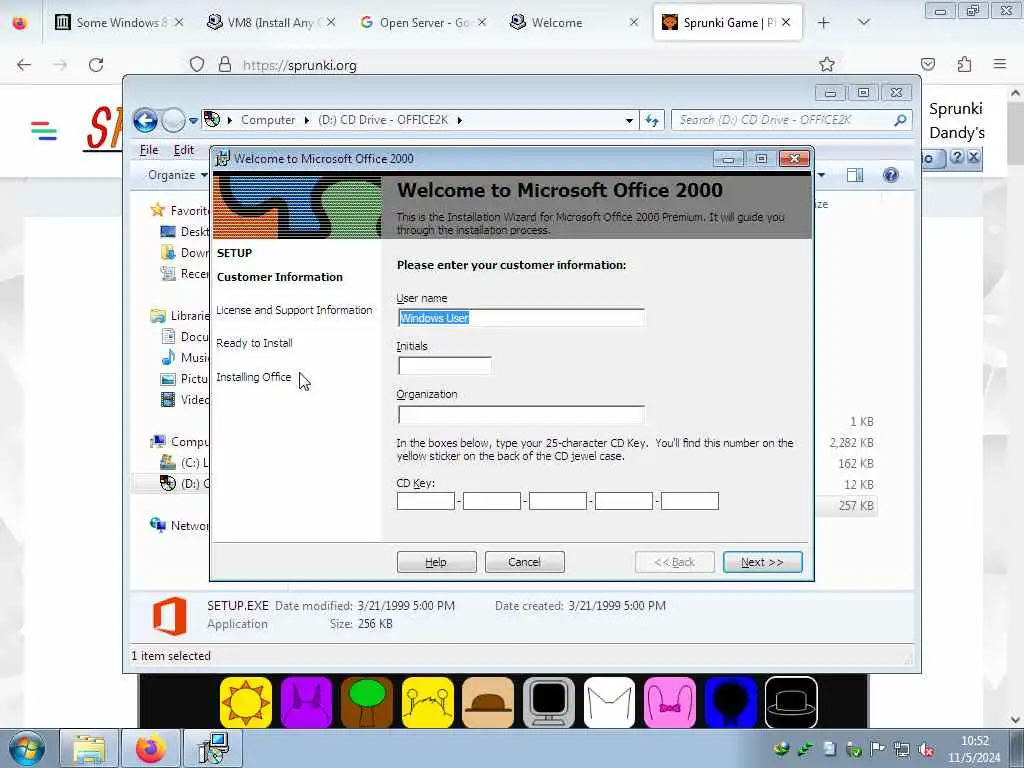Image resolution: width=1024 pixels, height=768 pixels.
Task: Open the File menu in Explorer
Action: 149,150
